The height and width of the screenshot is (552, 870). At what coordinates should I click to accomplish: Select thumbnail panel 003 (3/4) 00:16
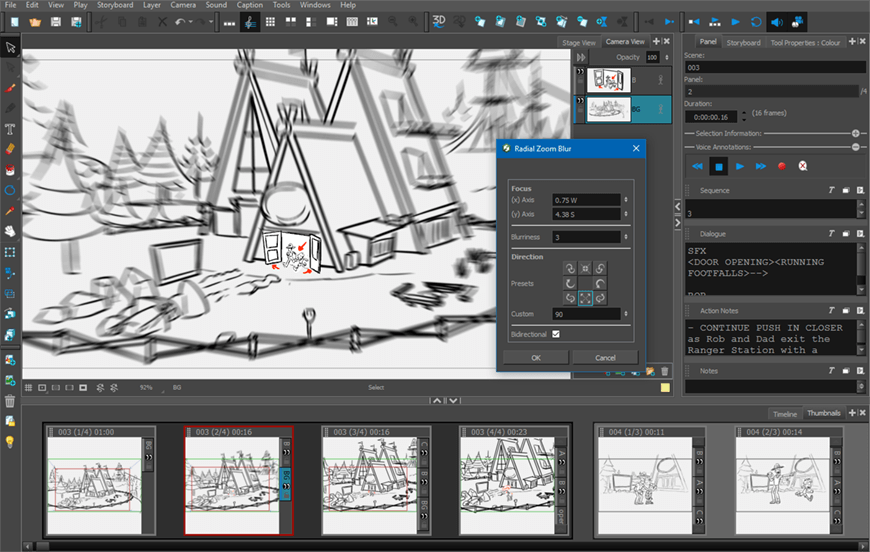point(376,481)
